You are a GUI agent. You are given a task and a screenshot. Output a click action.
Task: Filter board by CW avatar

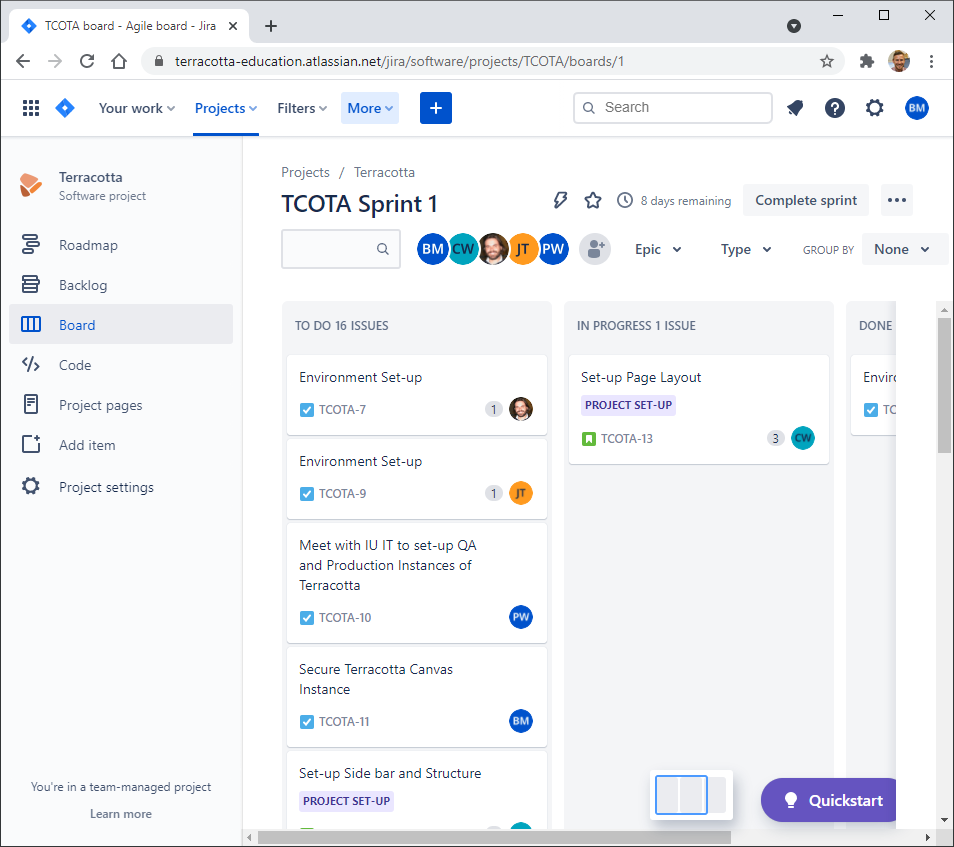[x=463, y=249]
